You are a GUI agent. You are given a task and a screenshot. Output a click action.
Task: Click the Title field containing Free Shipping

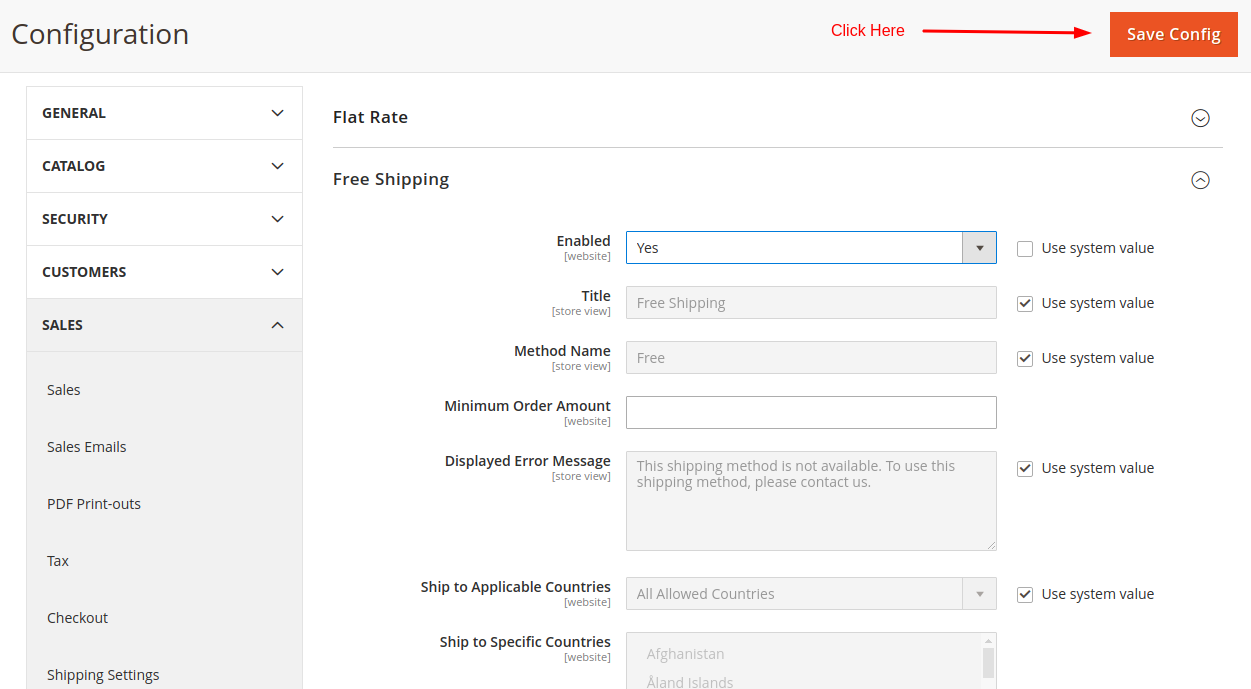coord(811,303)
